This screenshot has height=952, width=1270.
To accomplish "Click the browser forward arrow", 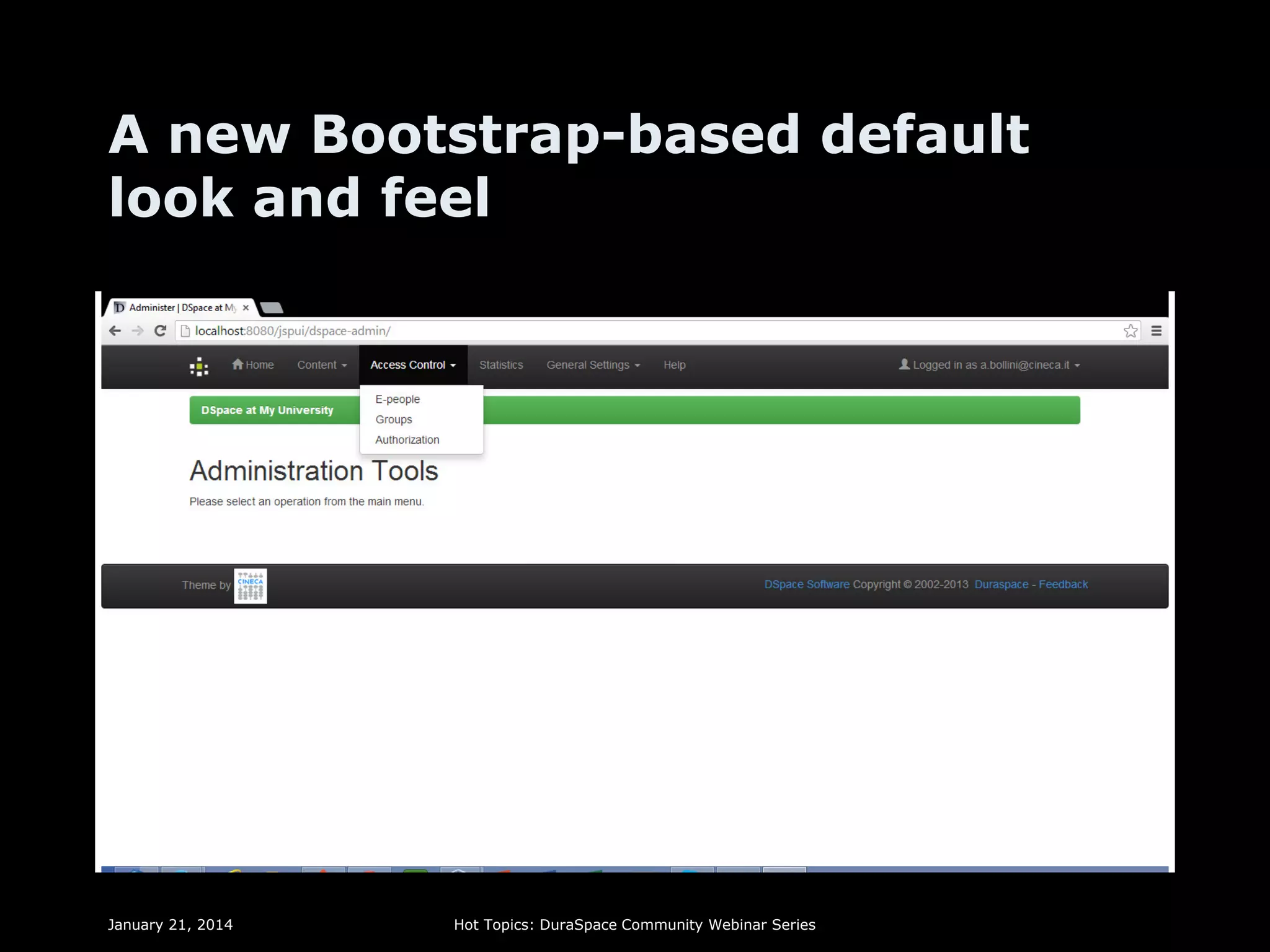I will coord(138,331).
